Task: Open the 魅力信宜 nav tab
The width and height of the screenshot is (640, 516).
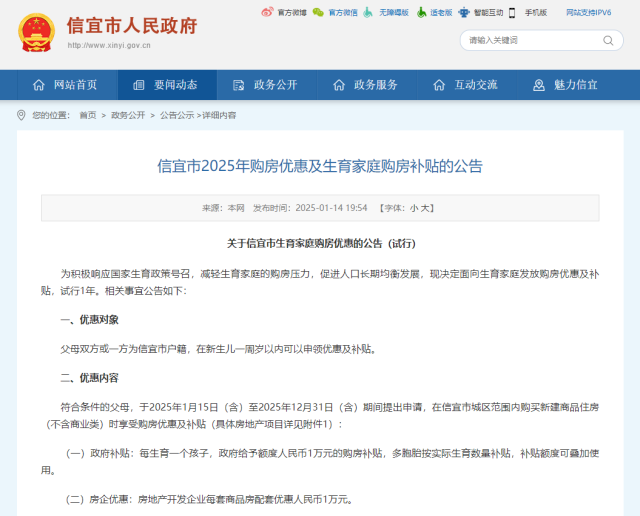Action: click(x=567, y=85)
